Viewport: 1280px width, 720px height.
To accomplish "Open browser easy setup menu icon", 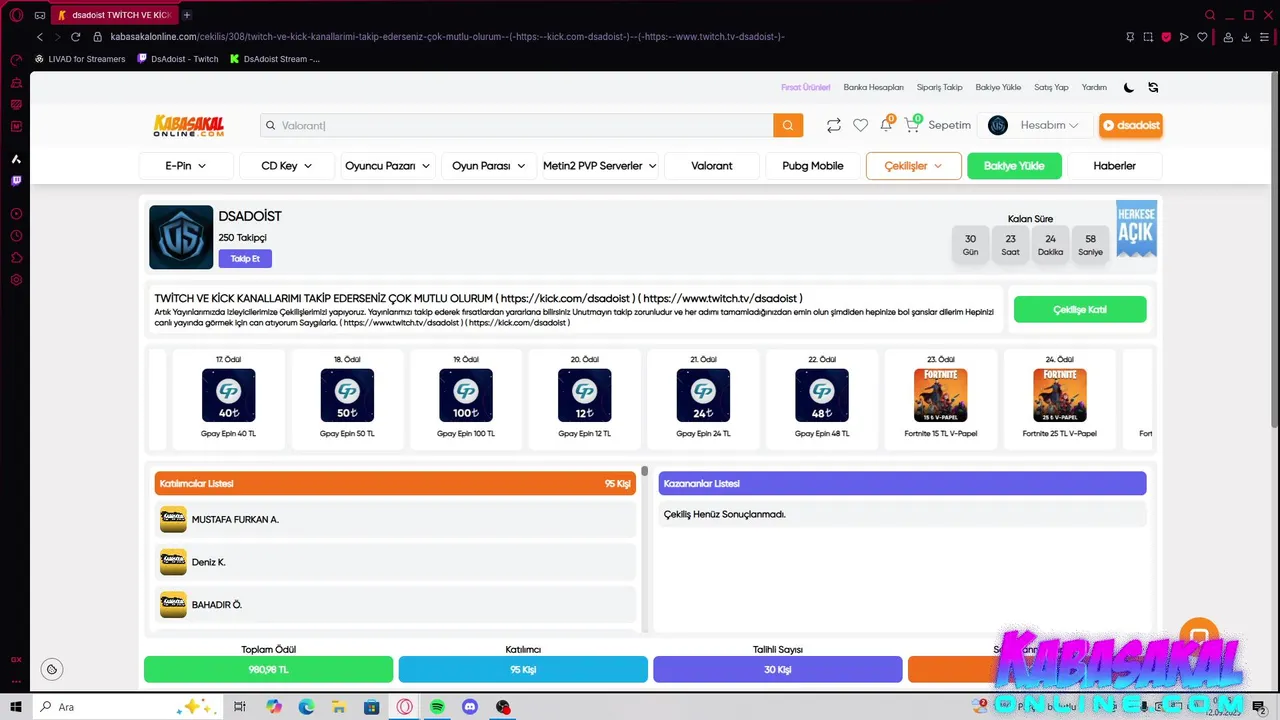I will (1264, 37).
